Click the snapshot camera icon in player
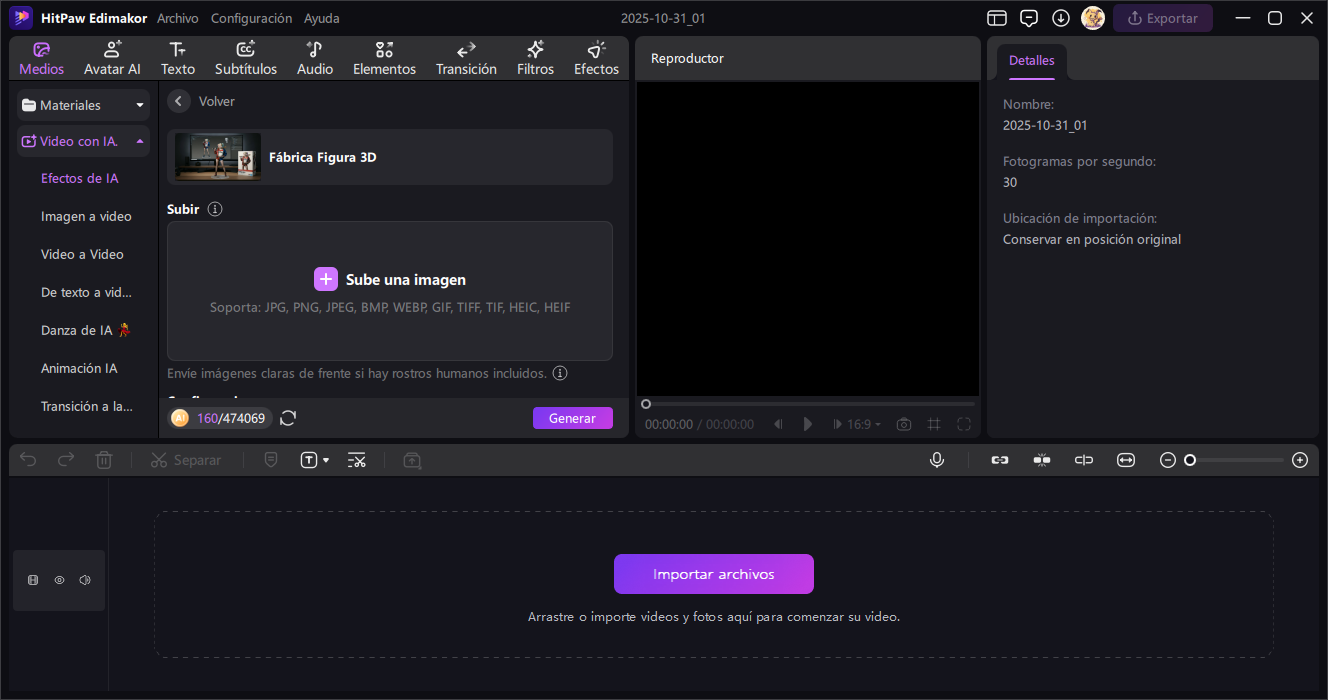1328x700 pixels. (904, 424)
